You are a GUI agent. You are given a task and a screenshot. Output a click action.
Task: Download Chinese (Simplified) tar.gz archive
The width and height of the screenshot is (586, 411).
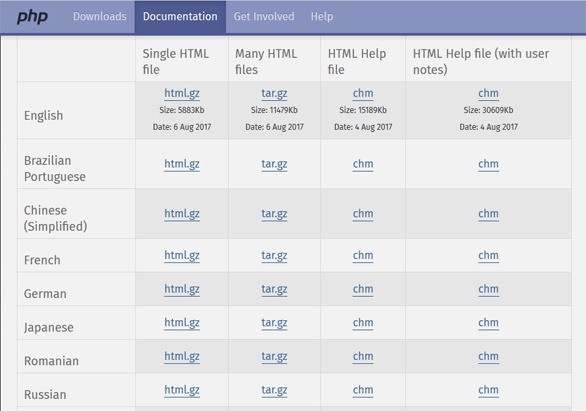(274, 214)
